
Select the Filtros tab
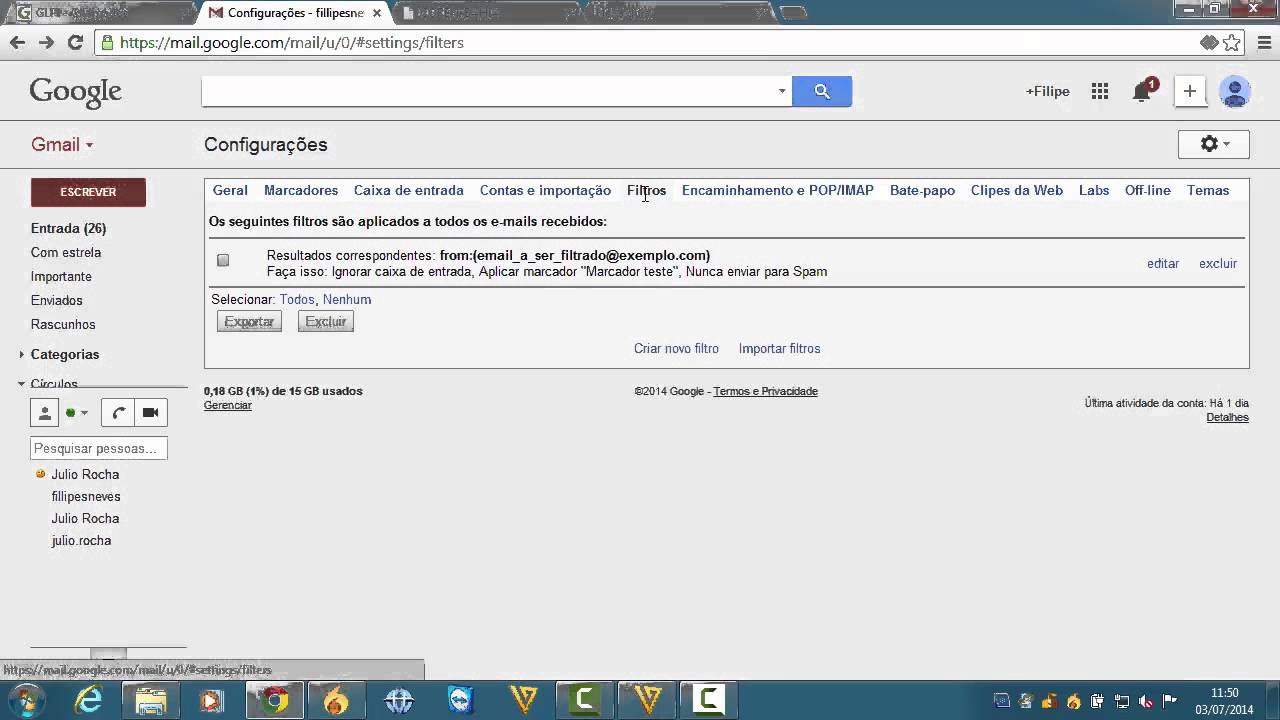[x=646, y=190]
